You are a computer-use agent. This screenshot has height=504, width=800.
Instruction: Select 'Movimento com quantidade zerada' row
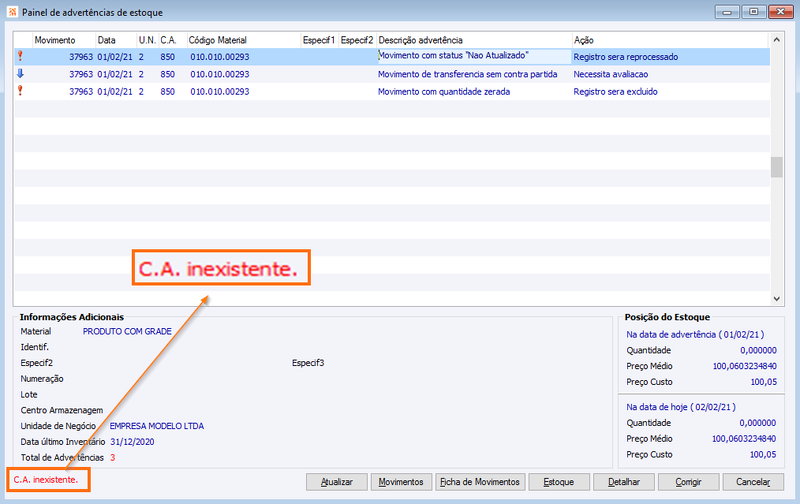392,91
